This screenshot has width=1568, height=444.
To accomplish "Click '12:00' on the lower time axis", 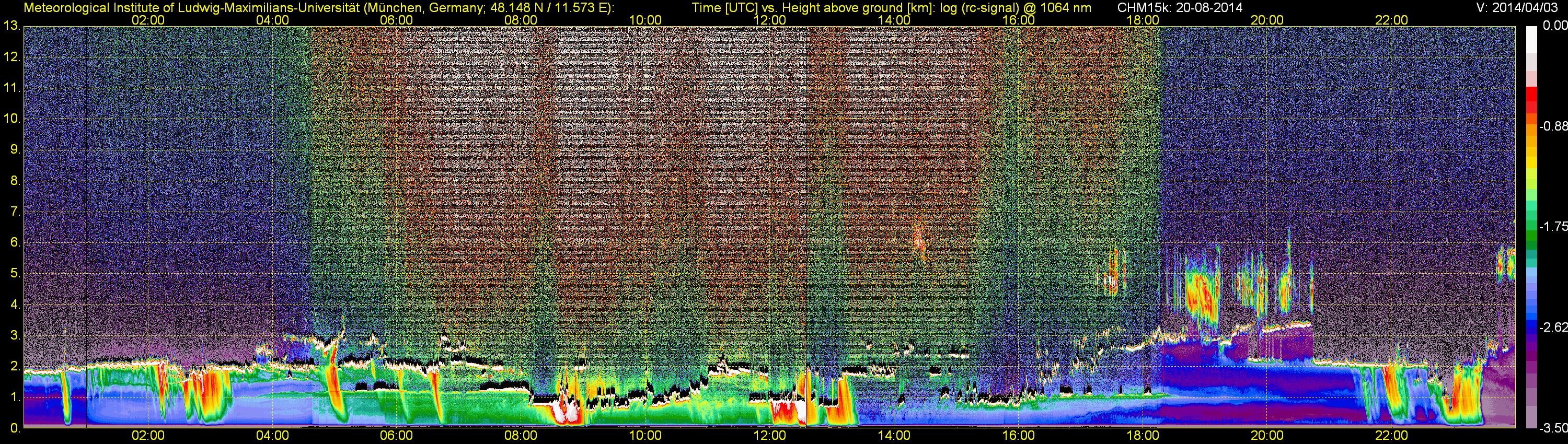I will pyautogui.click(x=769, y=436).
